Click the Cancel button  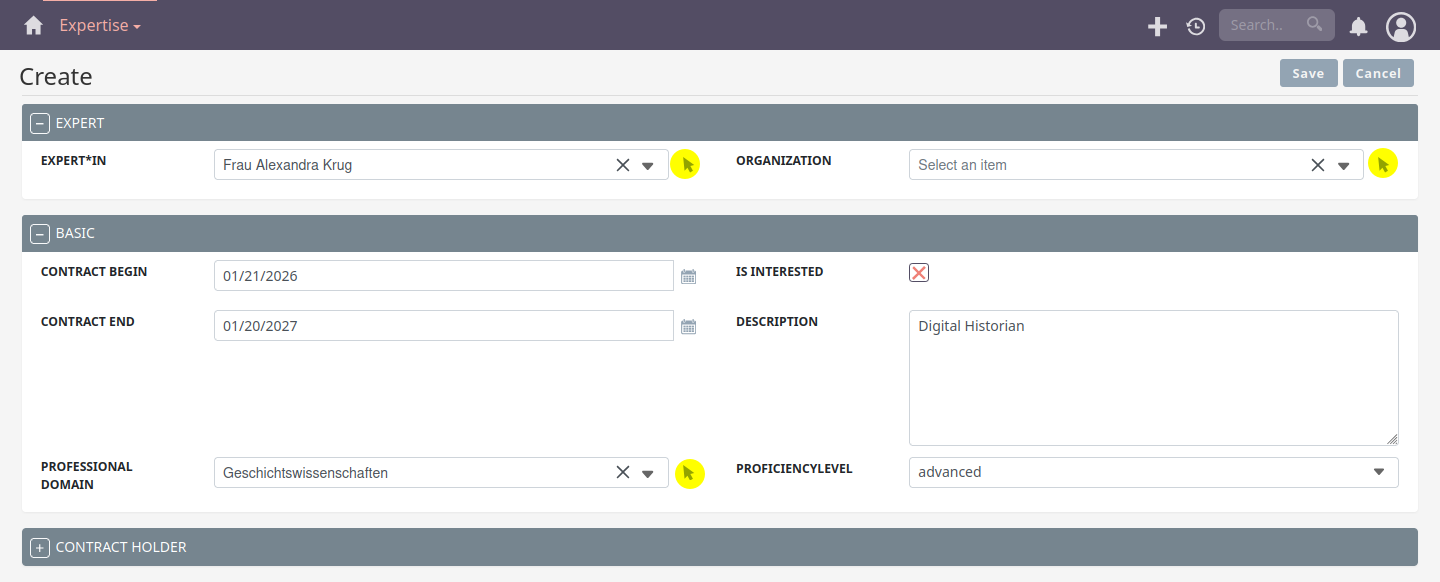1378,73
